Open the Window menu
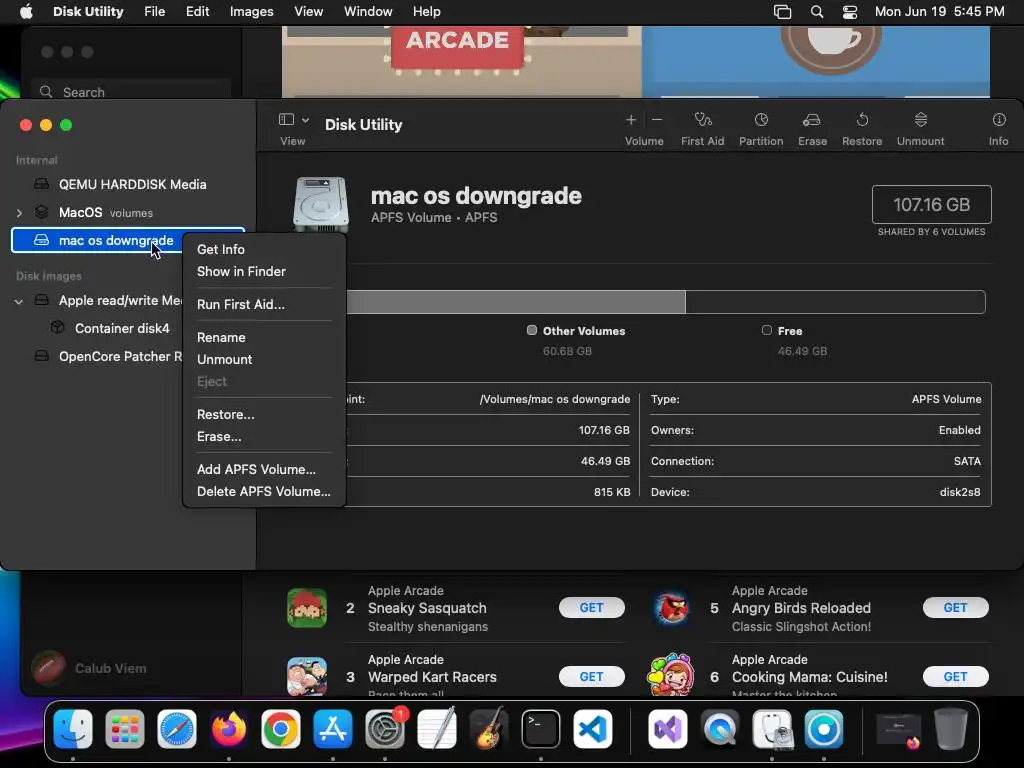The image size is (1024, 768). [x=368, y=12]
